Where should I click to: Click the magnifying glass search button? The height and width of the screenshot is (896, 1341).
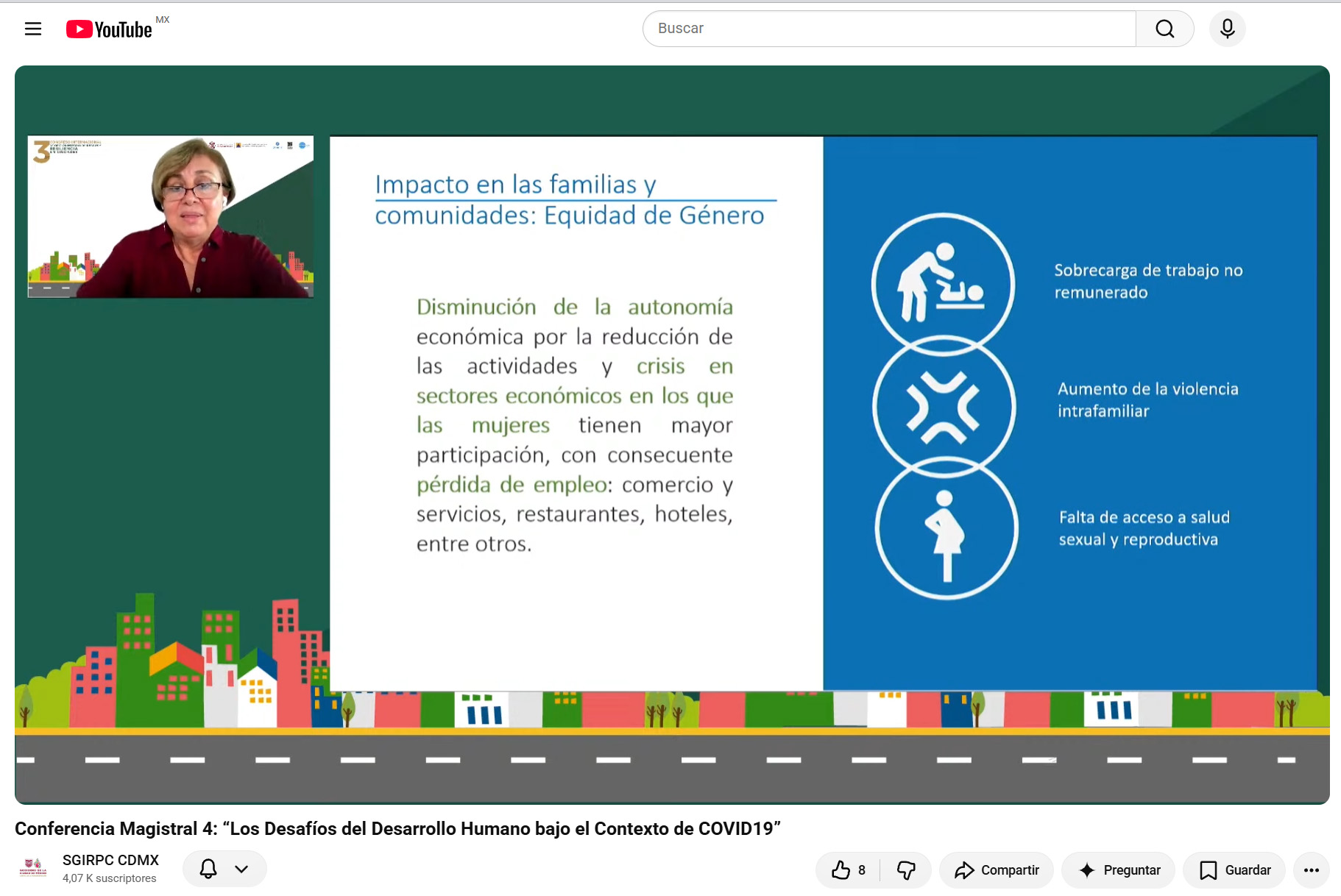[x=1164, y=29]
